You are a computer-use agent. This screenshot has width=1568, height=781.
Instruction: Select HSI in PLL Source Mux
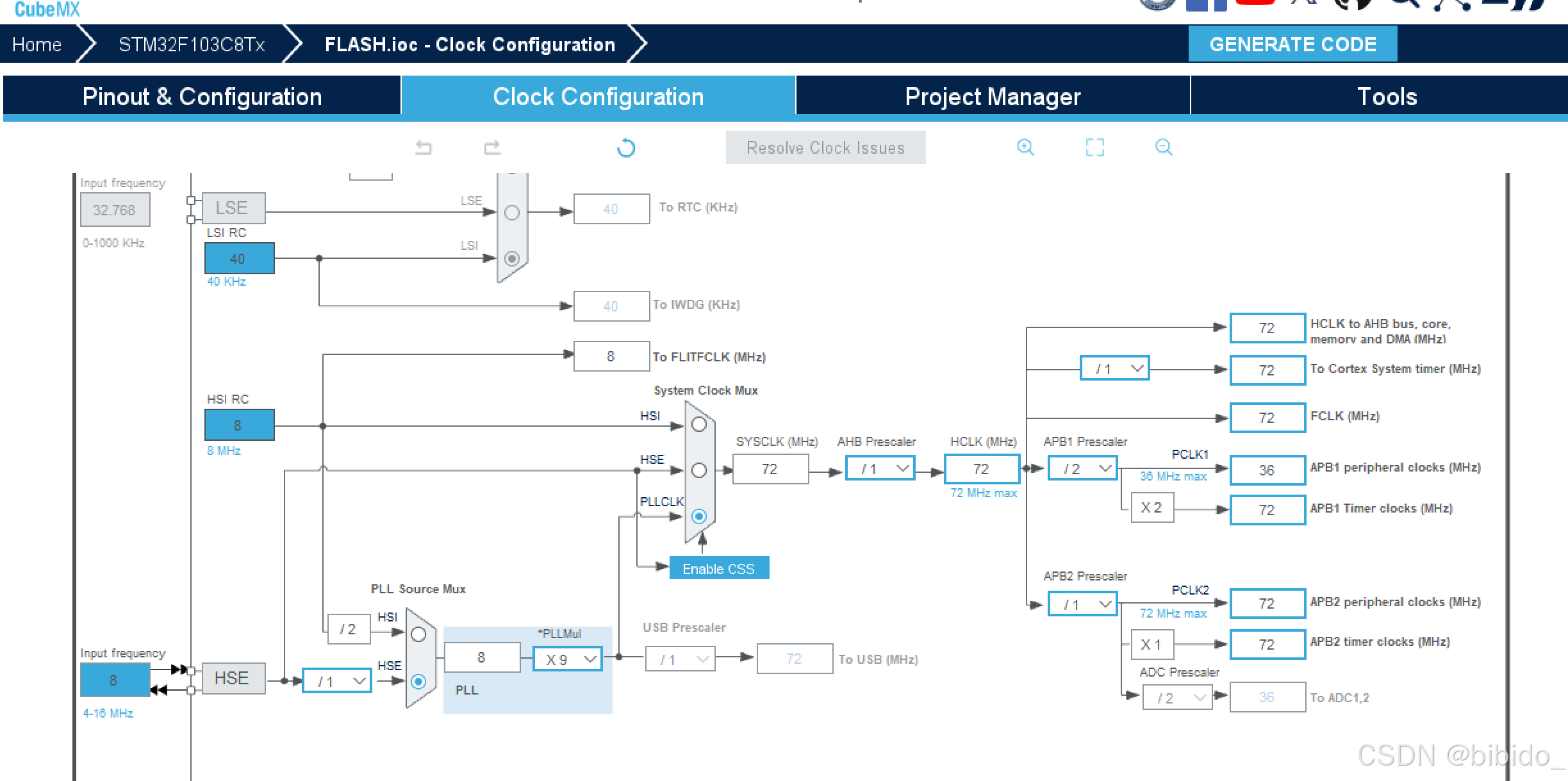click(418, 634)
